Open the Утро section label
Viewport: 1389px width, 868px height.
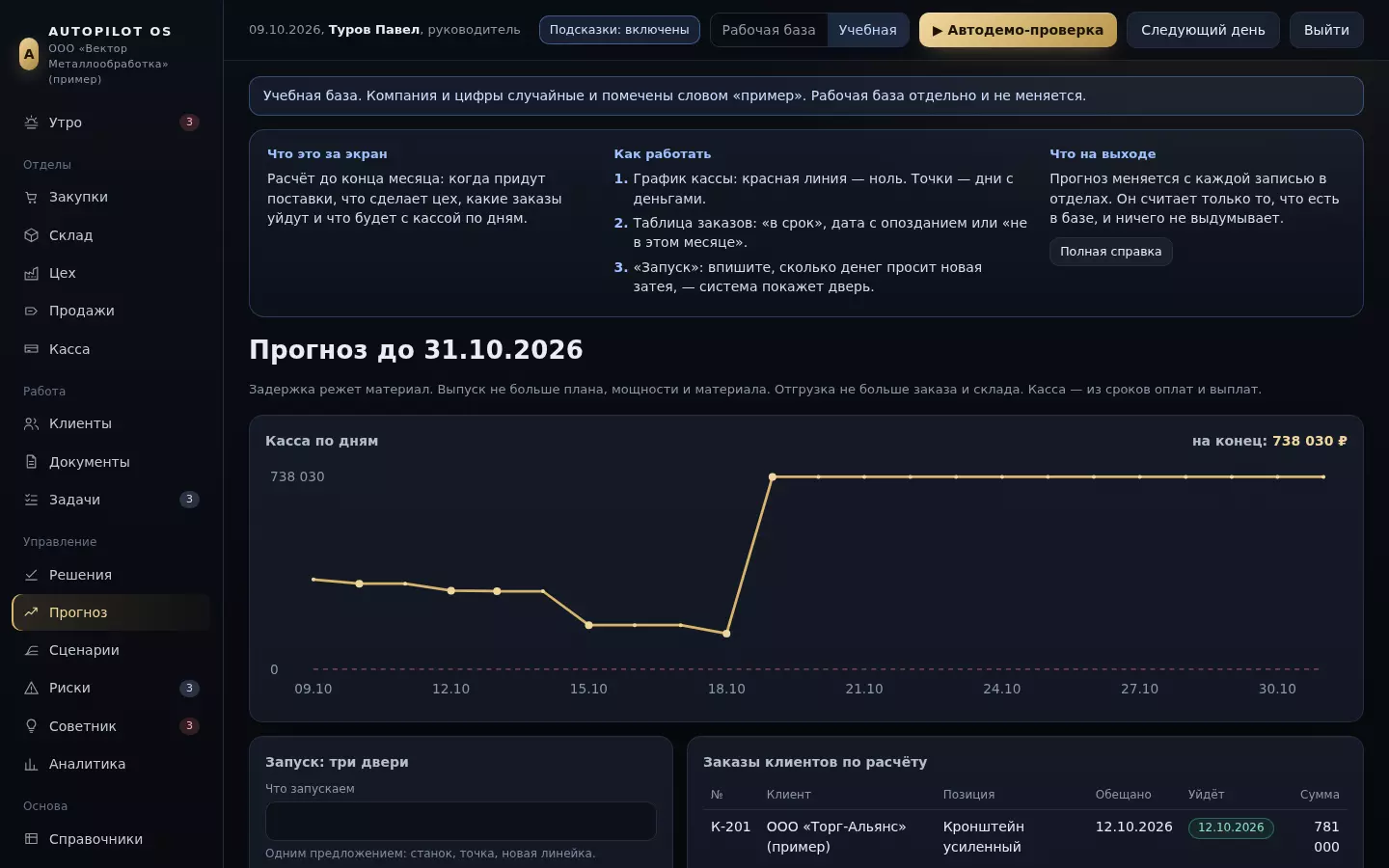[x=66, y=122]
